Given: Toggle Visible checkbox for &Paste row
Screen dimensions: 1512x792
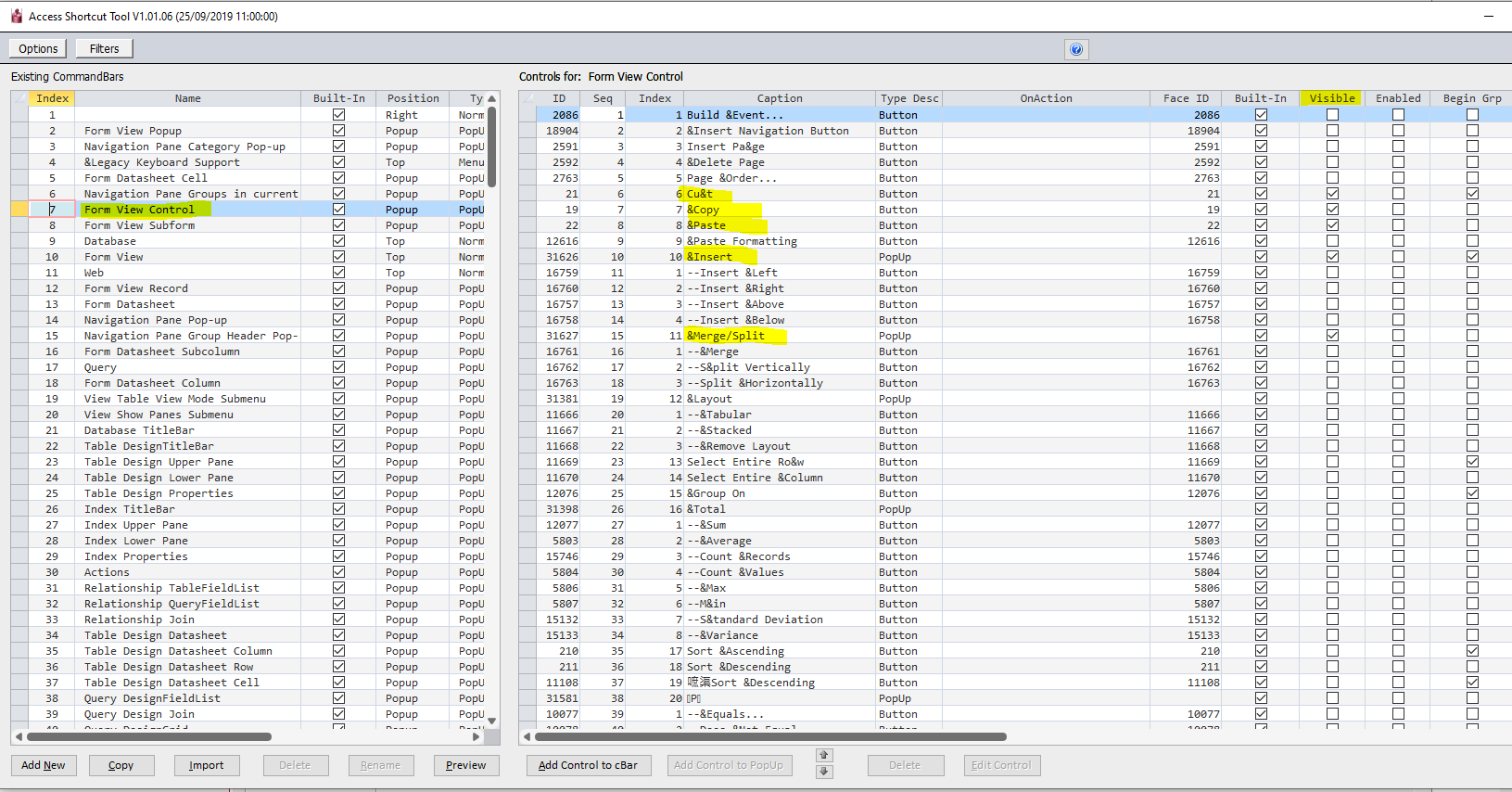Looking at the screenshot, I should [x=1332, y=225].
